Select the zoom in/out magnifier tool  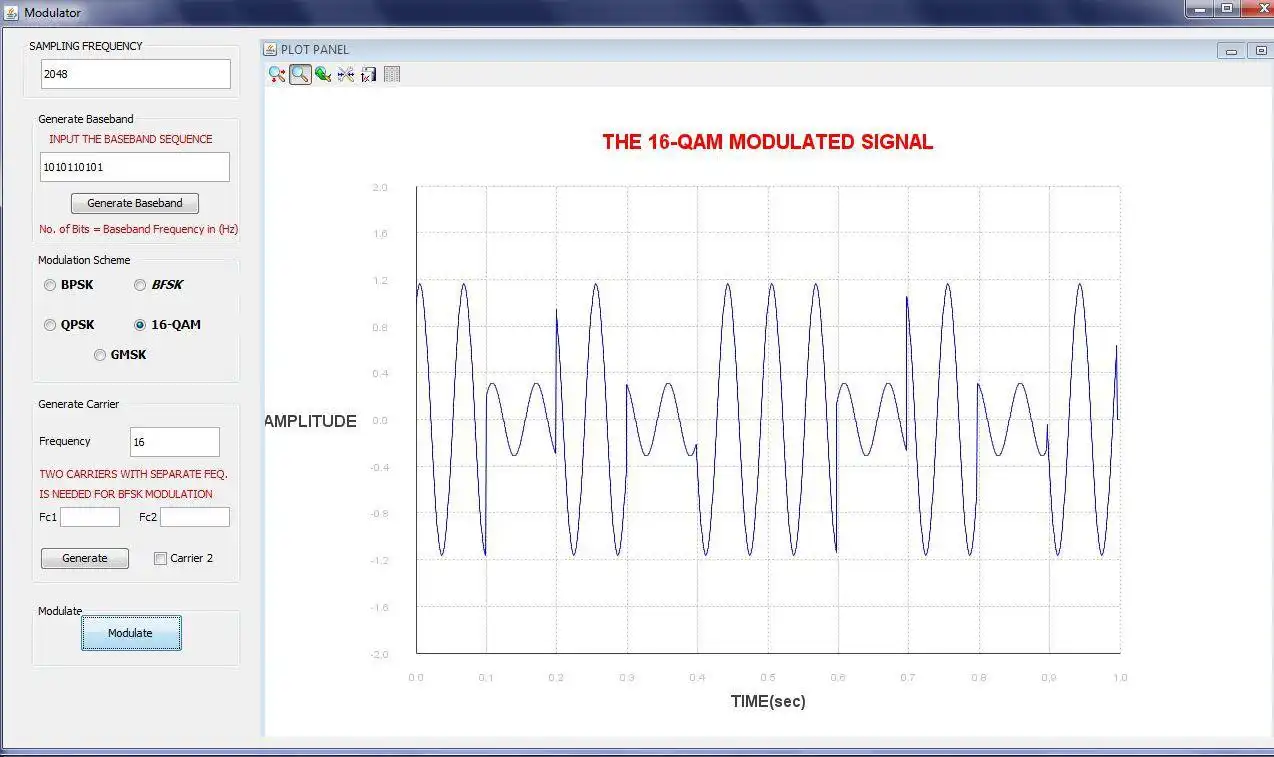pos(277,74)
